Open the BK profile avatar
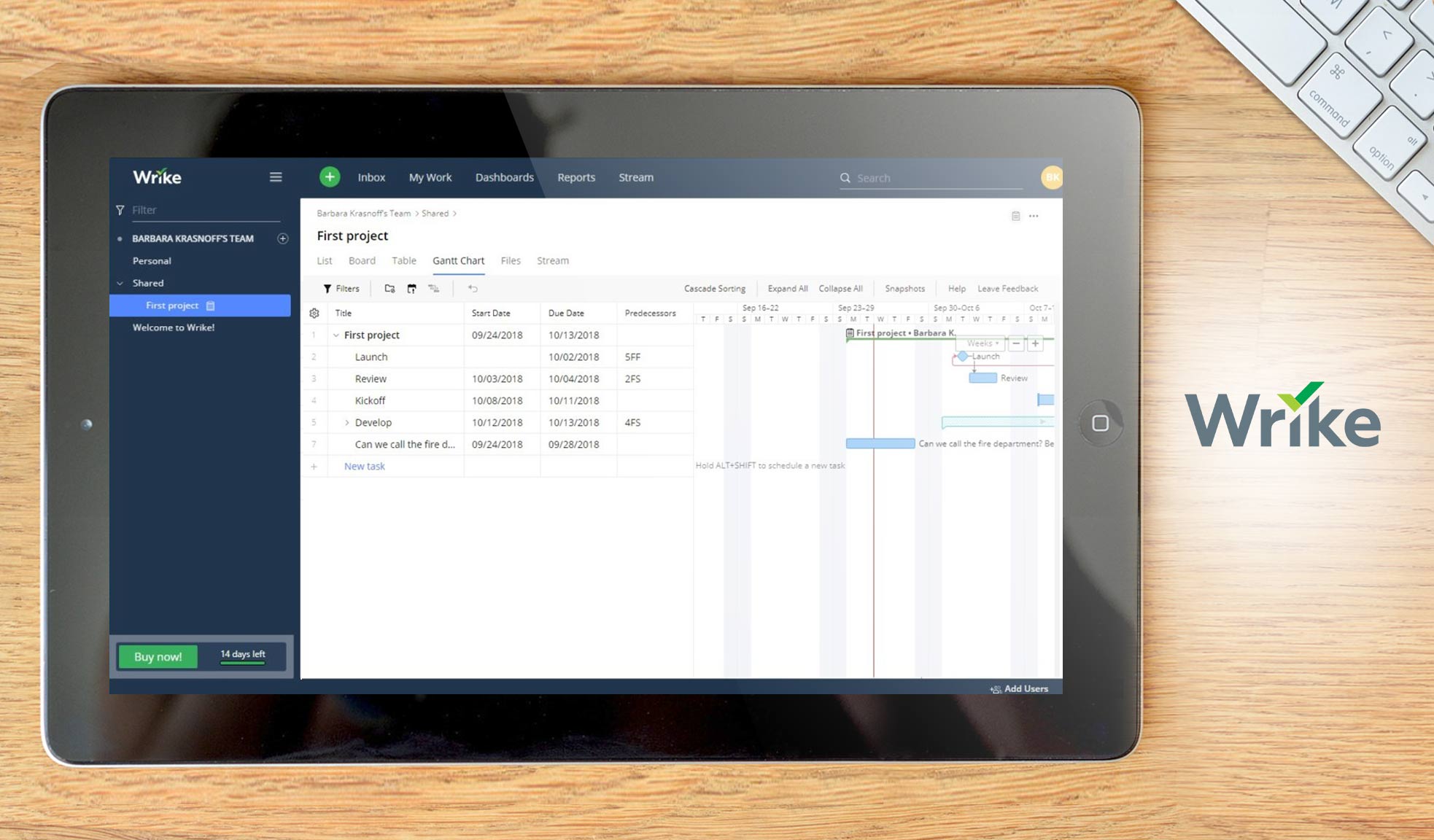Viewport: 1434px width, 840px height. coord(1050,176)
